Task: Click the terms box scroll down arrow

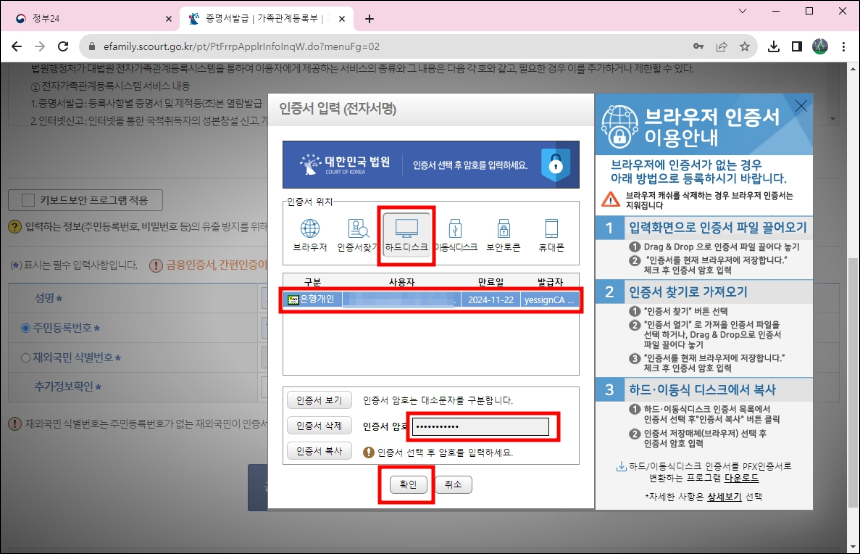Action: [833, 118]
